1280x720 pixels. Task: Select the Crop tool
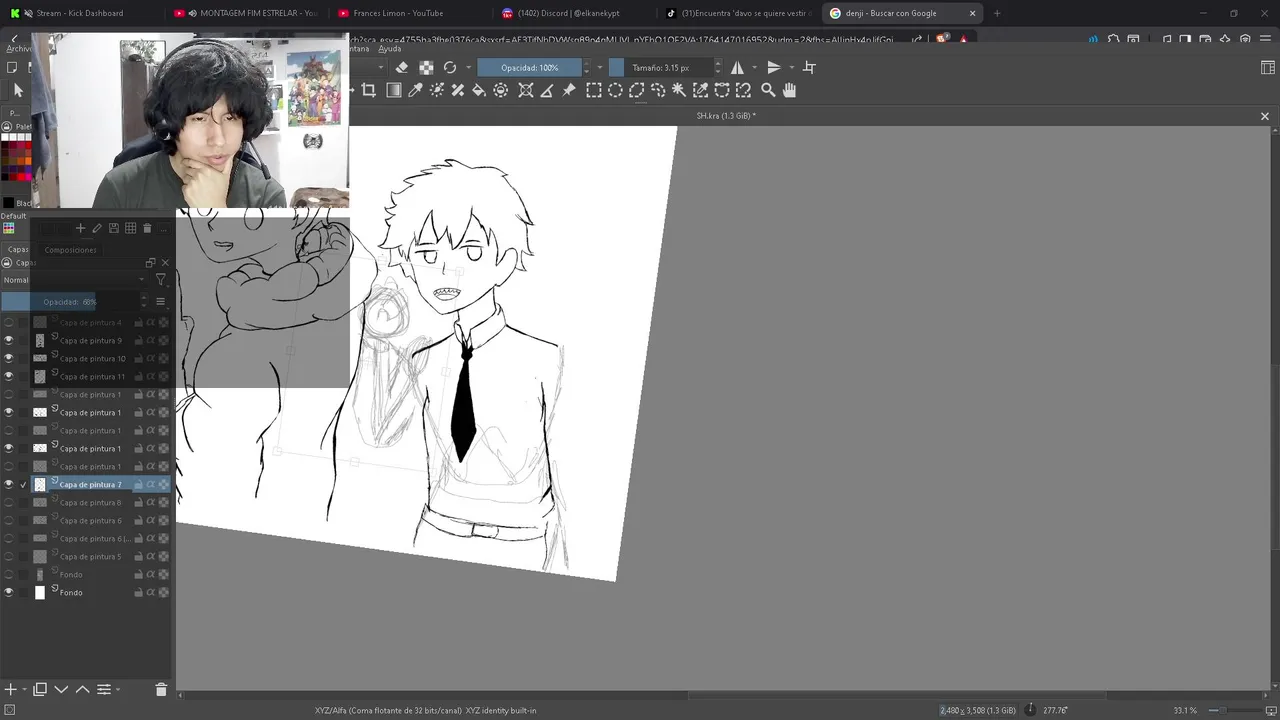[368, 90]
